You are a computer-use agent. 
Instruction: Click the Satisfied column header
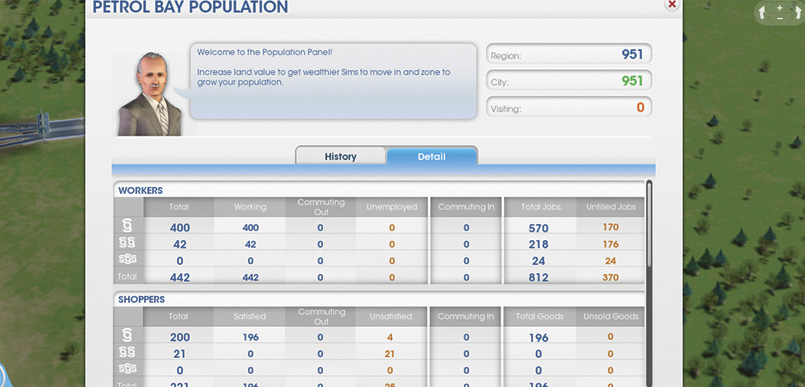click(250, 316)
